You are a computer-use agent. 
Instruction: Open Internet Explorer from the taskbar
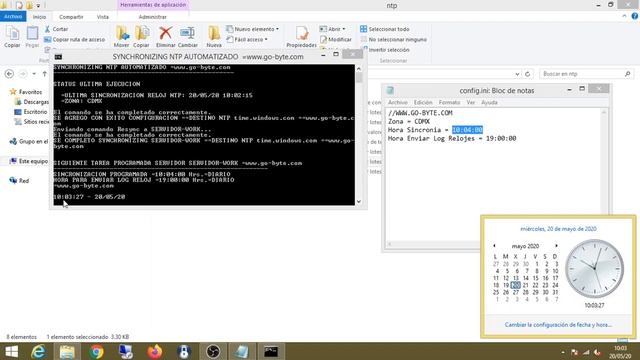[x=38, y=351]
